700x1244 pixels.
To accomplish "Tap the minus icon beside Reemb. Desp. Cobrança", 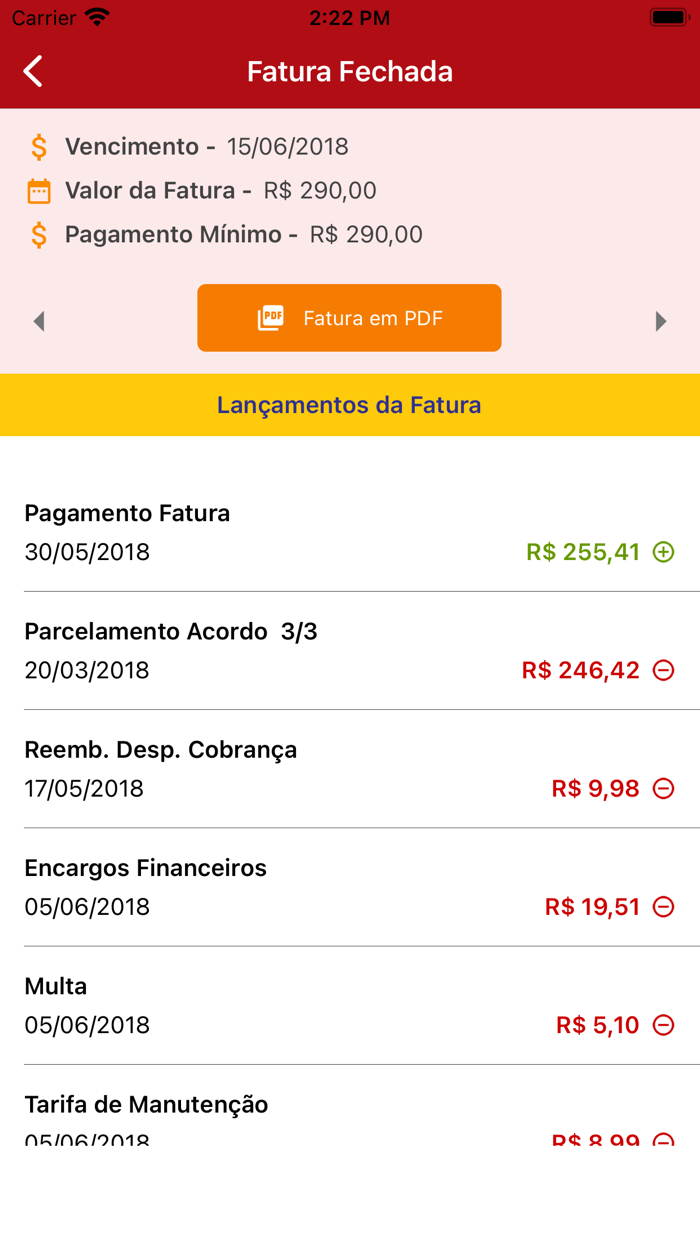I will click(x=663, y=788).
